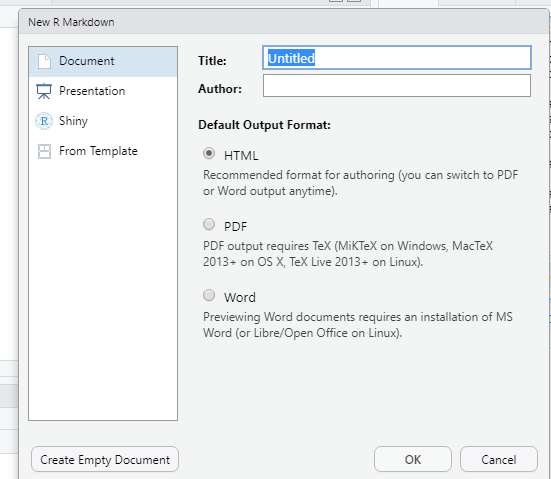This screenshot has width=551, height=479.
Task: Select the Word output format option
Action: click(209, 295)
